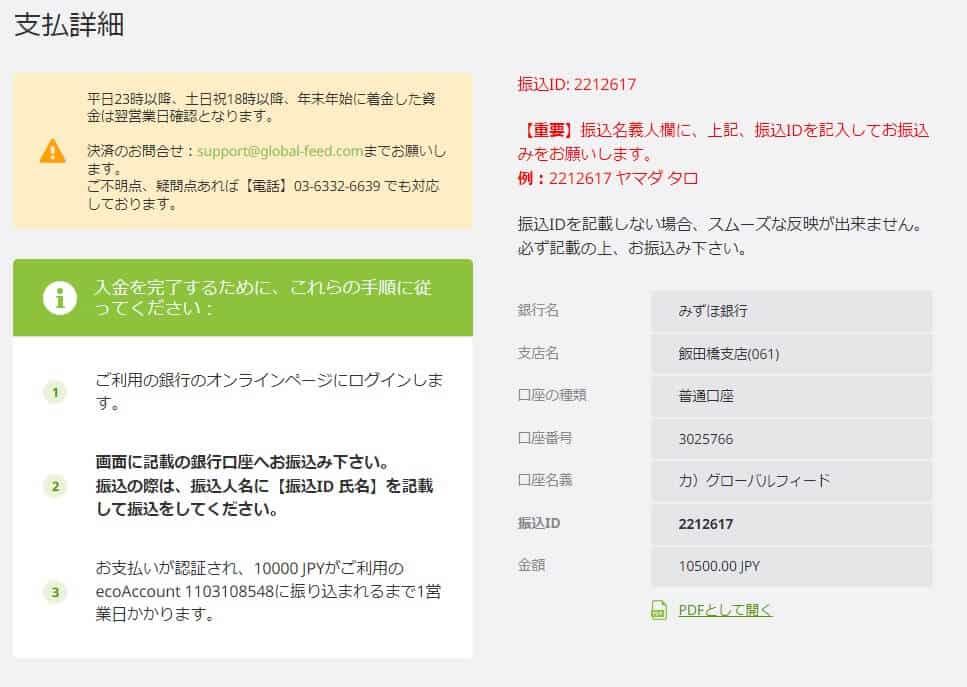The width and height of the screenshot is (967, 687).
Task: Click the 口座名義 label
Action: click(x=545, y=480)
